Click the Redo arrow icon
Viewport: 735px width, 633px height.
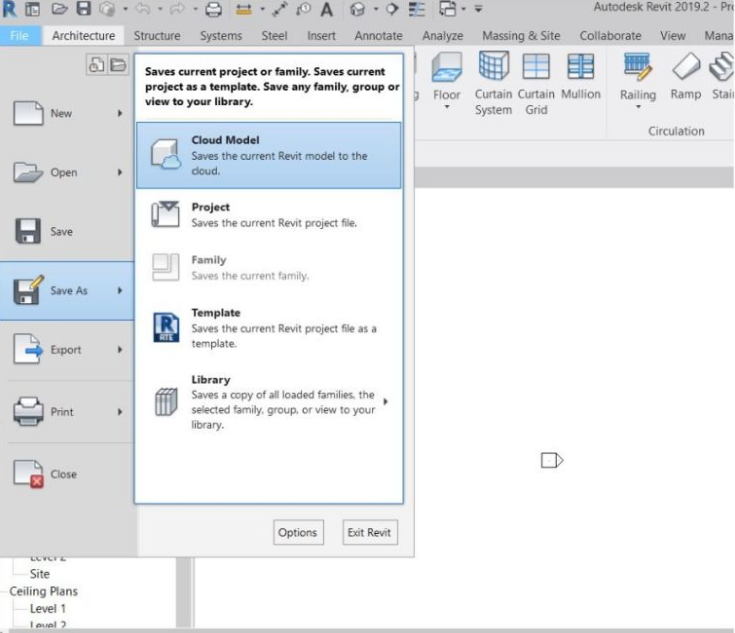coord(177,8)
